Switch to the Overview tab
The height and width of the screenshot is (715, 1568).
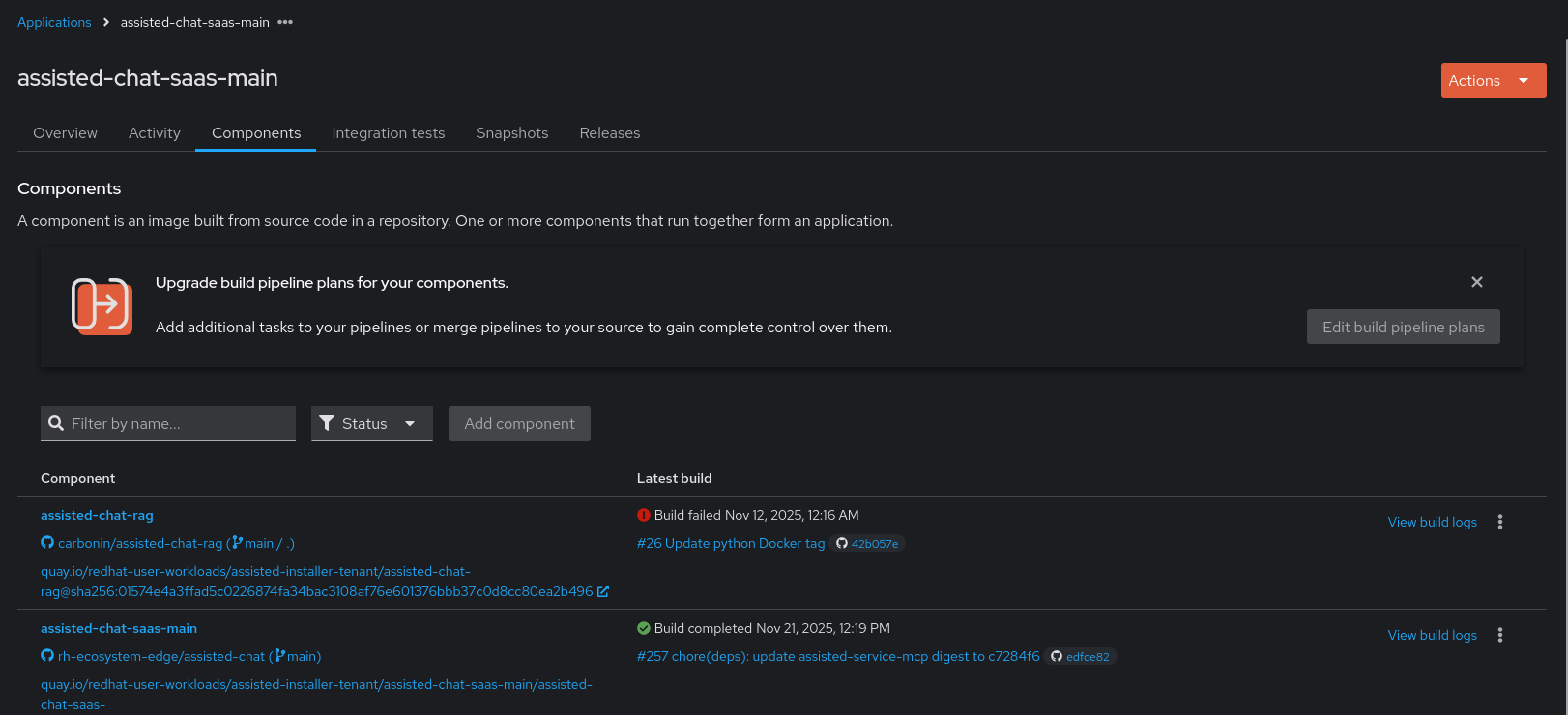pos(65,133)
